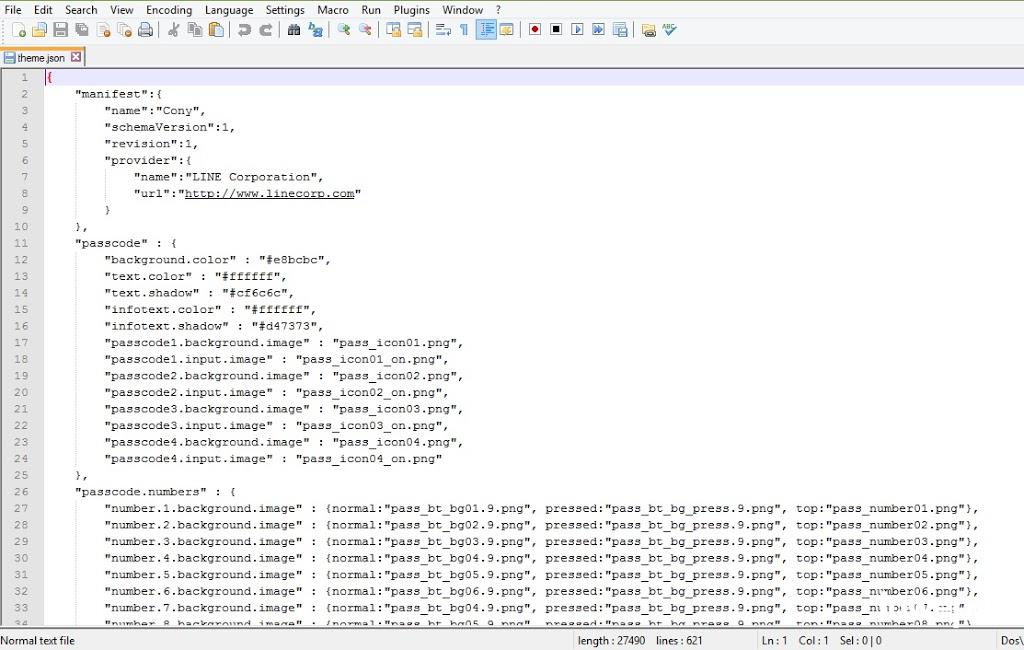Cut selection using the scissors icon
The width and height of the screenshot is (1024, 650).
point(173,30)
